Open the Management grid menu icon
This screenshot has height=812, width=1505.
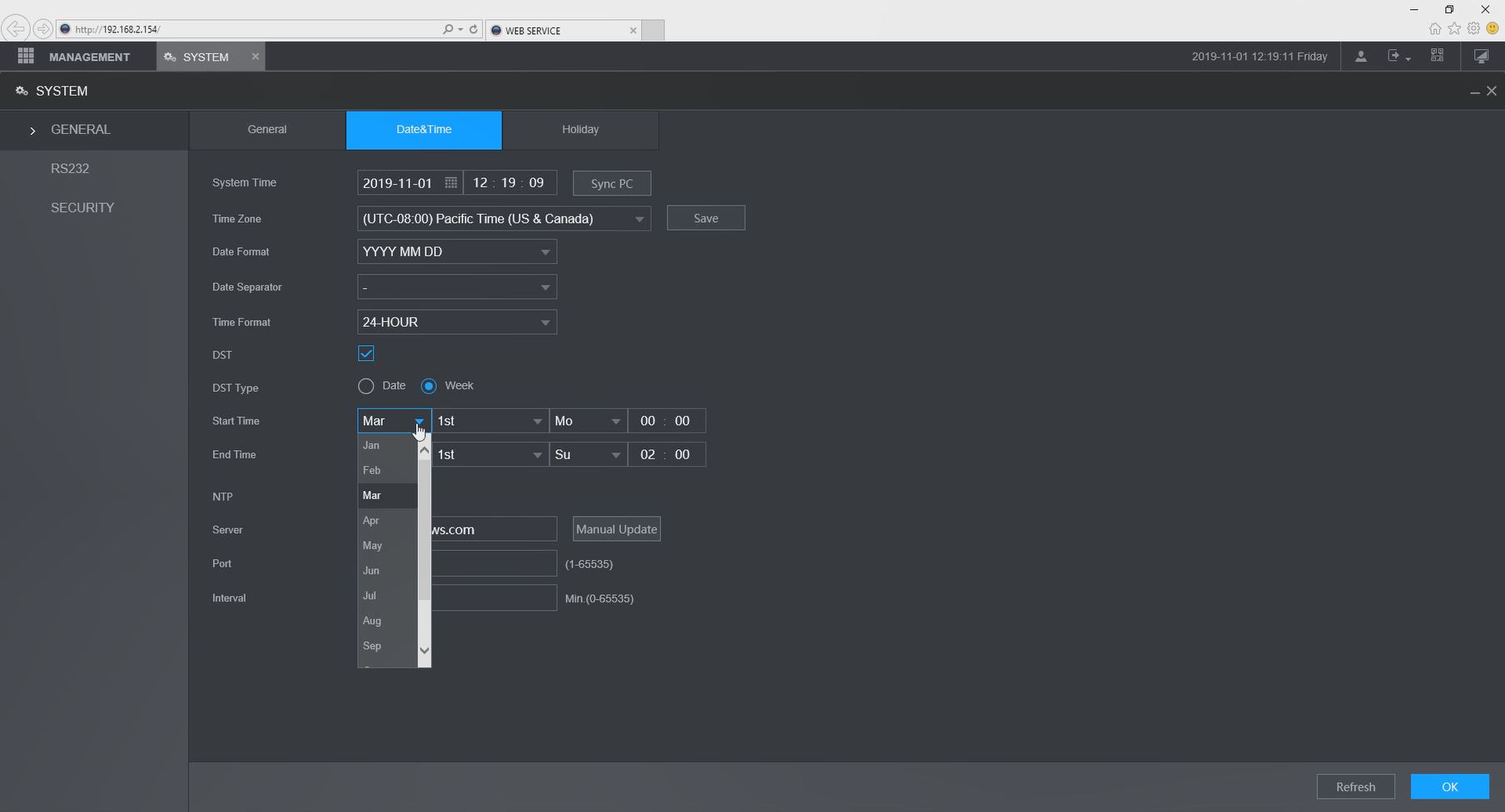(x=26, y=57)
